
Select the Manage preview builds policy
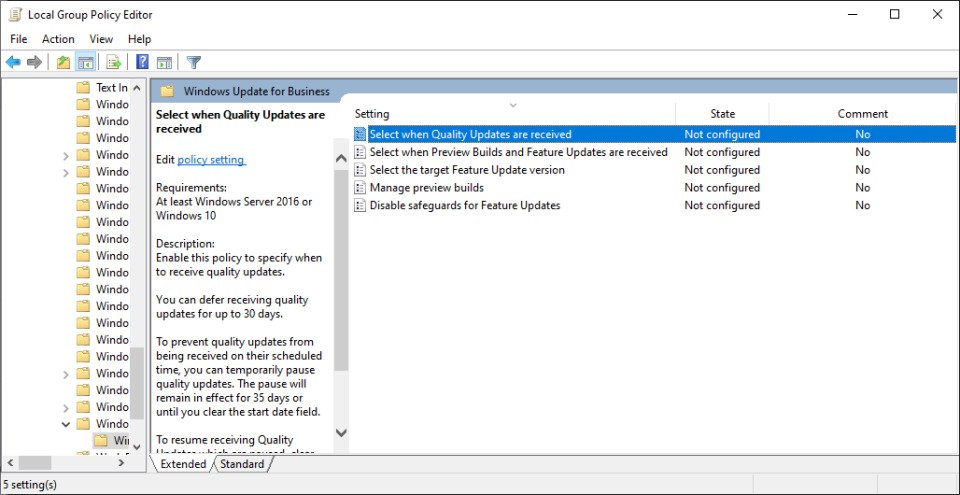click(x=427, y=187)
